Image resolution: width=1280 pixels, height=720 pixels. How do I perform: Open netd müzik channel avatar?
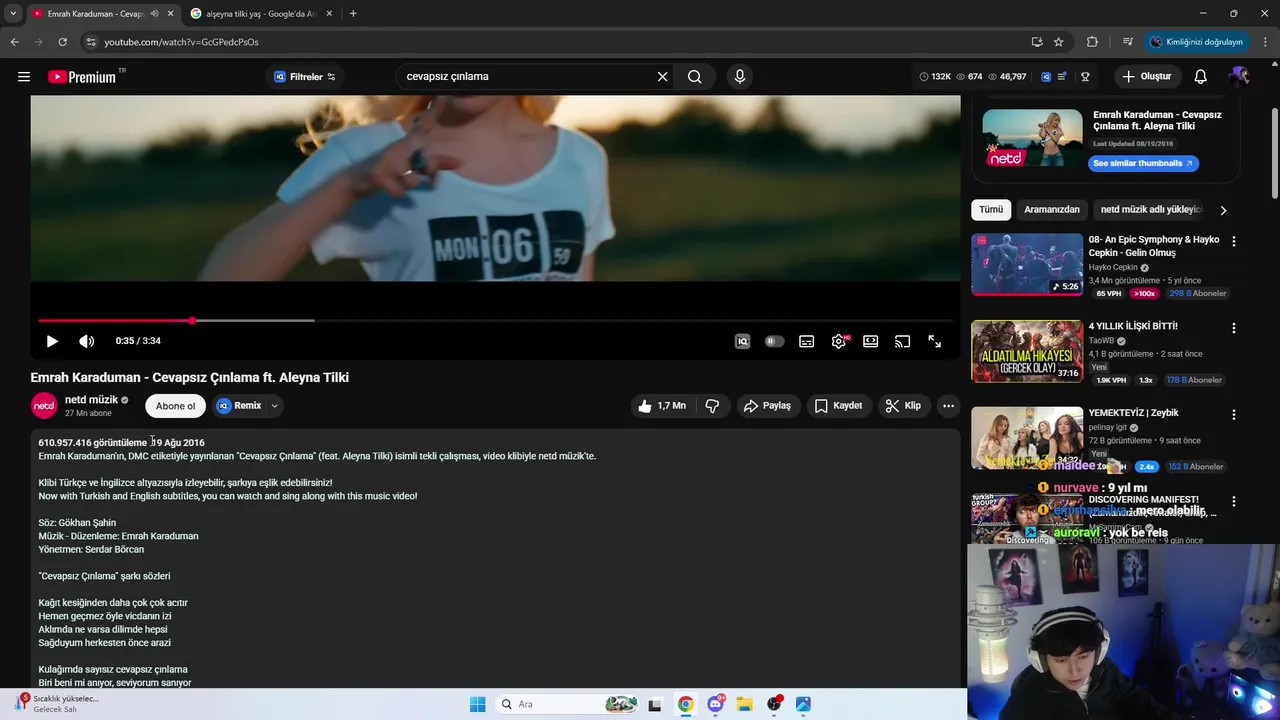(44, 405)
